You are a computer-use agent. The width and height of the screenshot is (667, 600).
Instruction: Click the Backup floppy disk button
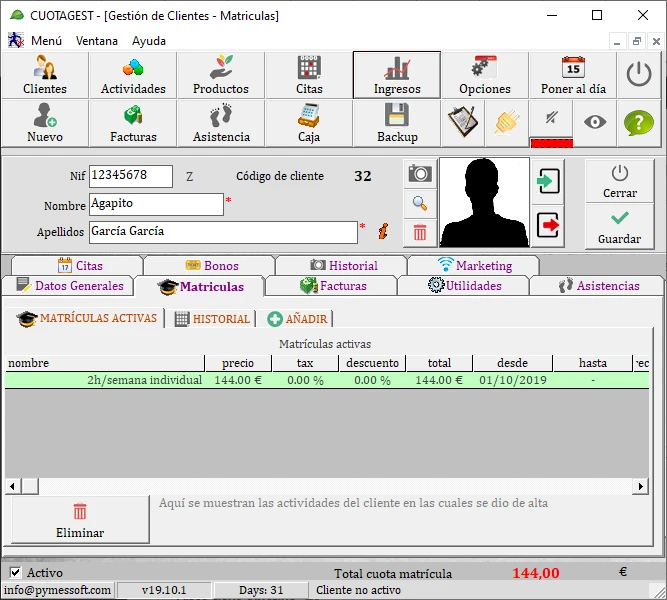[x=397, y=123]
